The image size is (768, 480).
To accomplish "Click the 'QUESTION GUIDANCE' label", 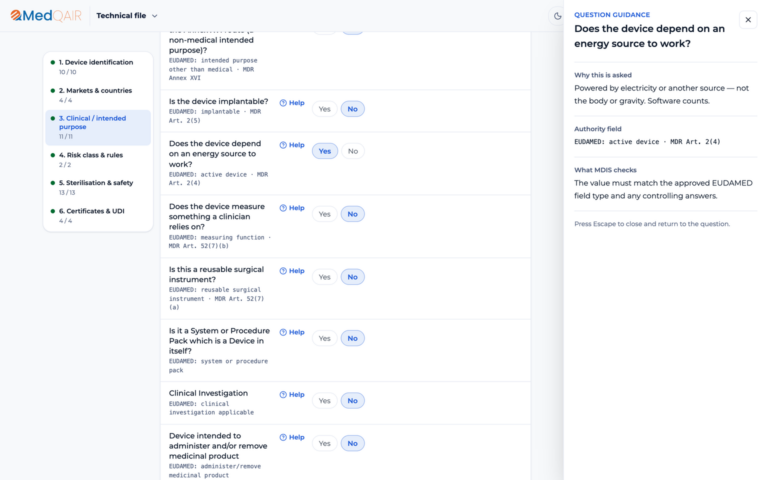I will coord(612,15).
